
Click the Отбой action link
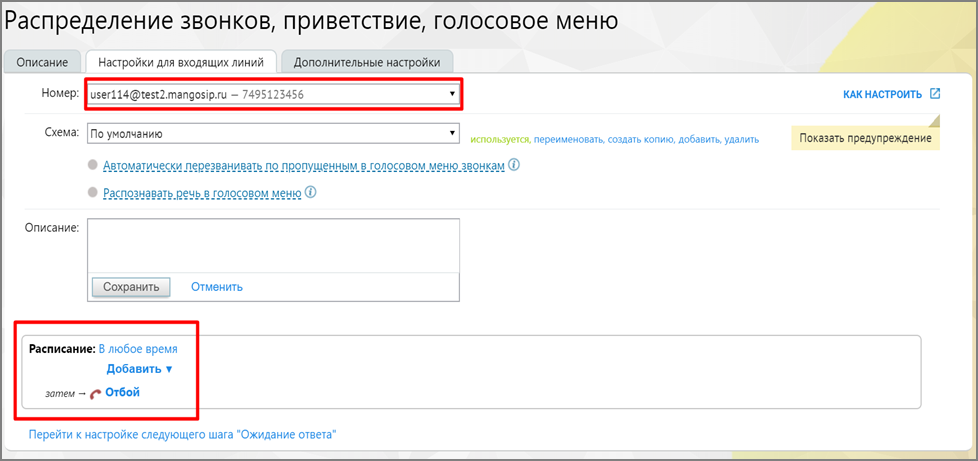123,392
